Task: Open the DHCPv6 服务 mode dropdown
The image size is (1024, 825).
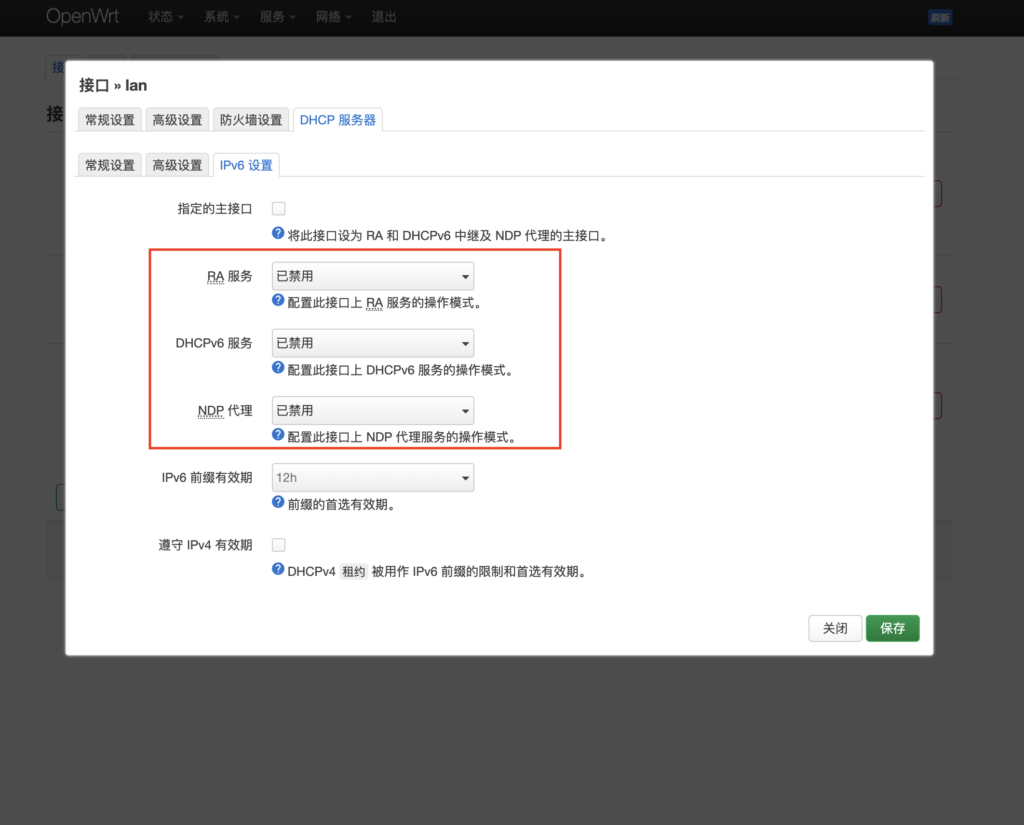Action: click(373, 344)
